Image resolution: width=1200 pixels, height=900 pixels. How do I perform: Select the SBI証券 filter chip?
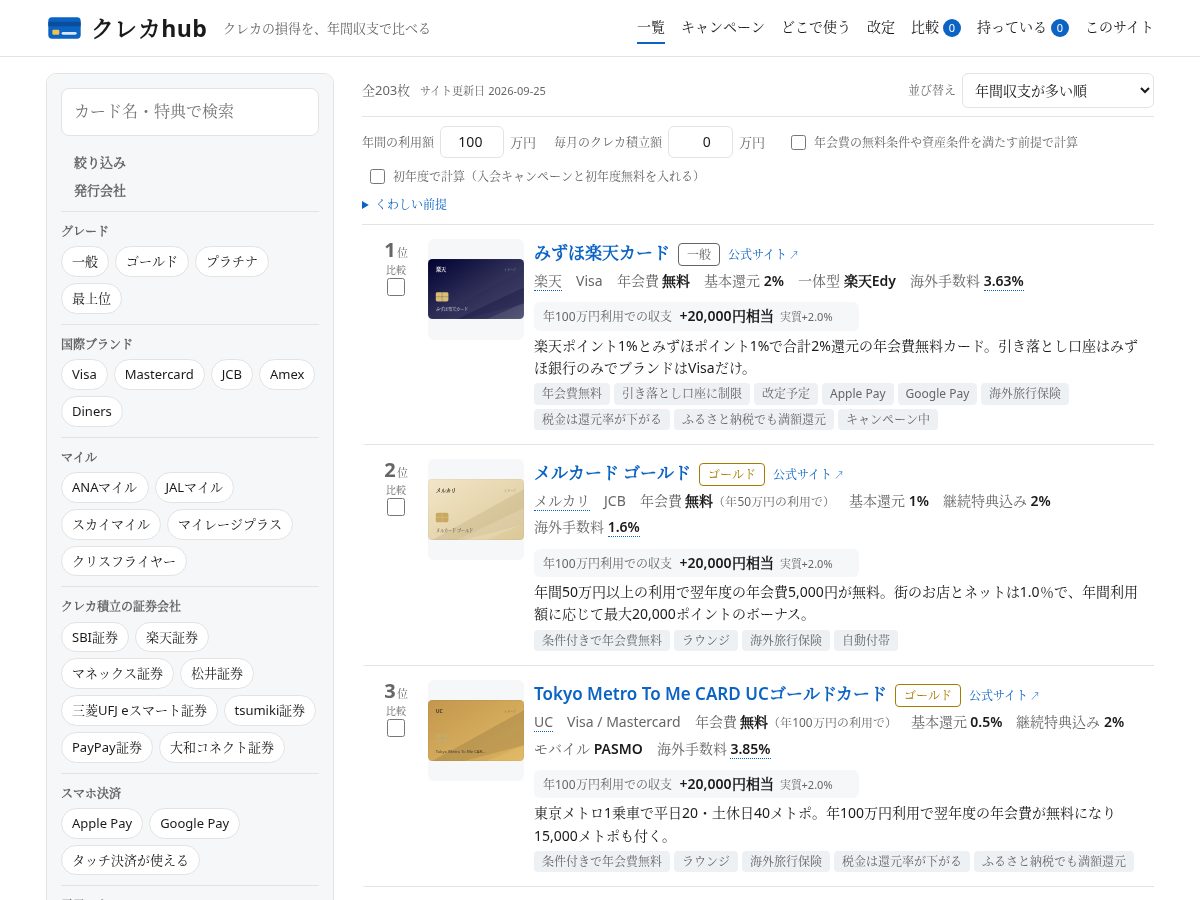pyautogui.click(x=95, y=637)
